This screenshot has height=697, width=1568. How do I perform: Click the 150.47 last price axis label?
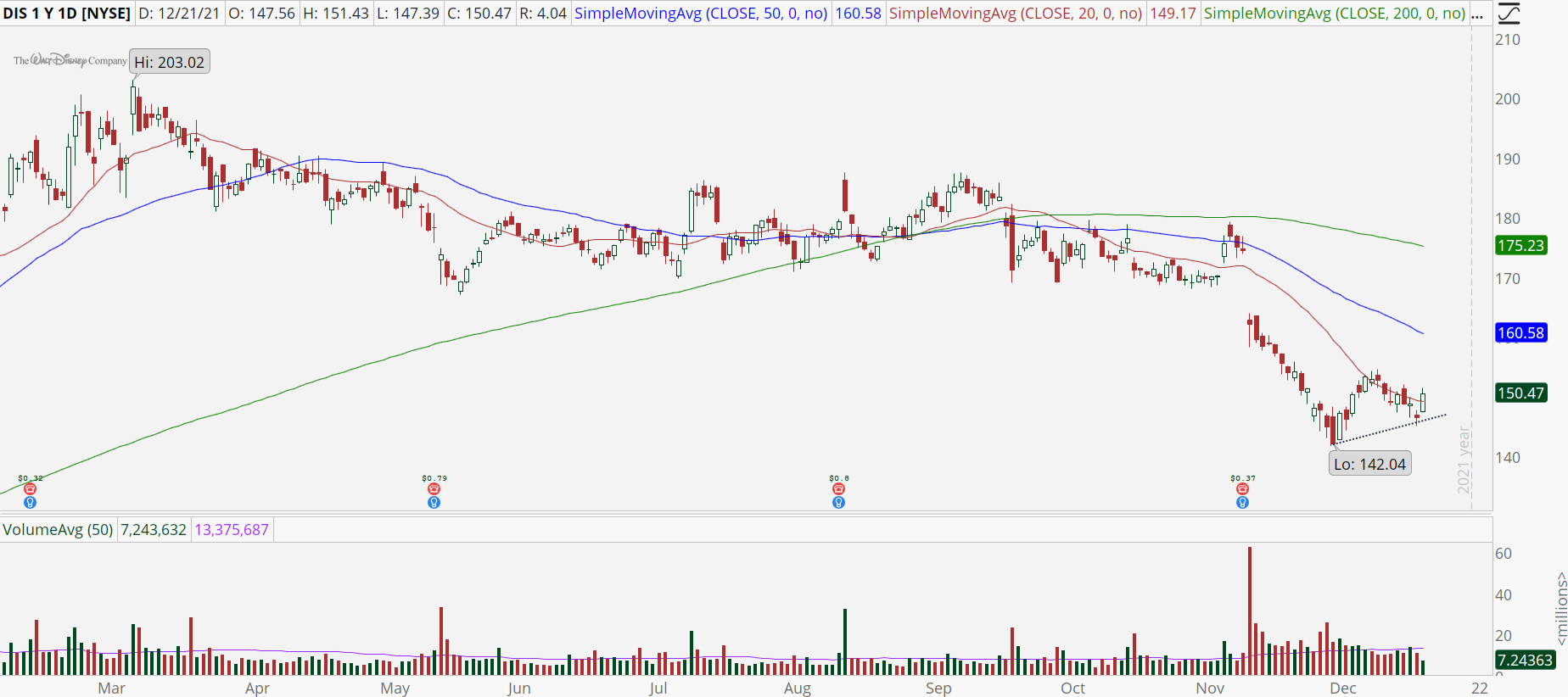tap(1521, 393)
